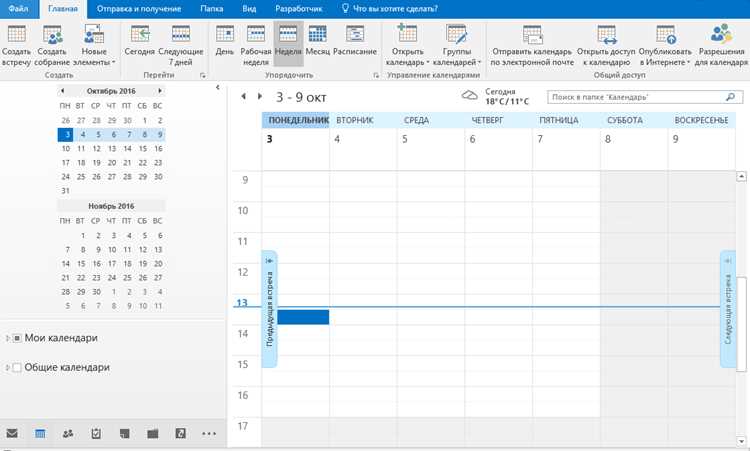750x451 pixels.
Task: Switch to Расписание view
Action: [x=355, y=40]
